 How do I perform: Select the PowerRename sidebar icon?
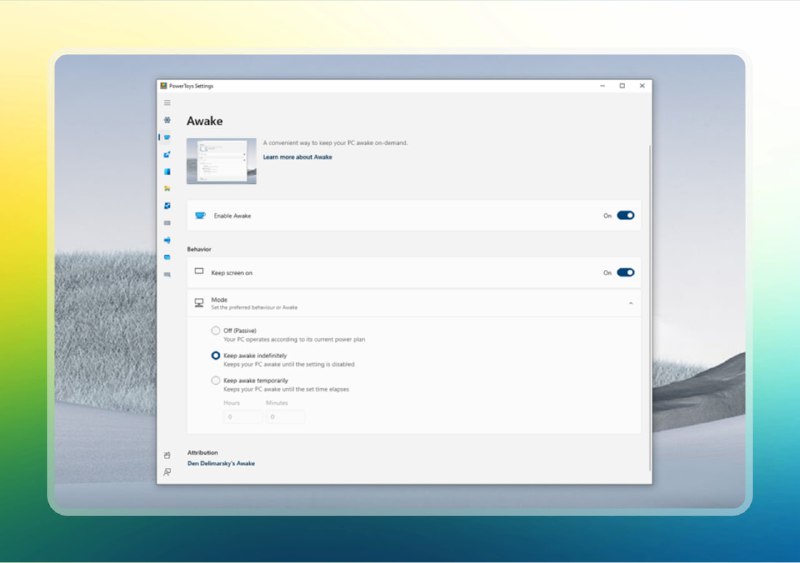167,240
